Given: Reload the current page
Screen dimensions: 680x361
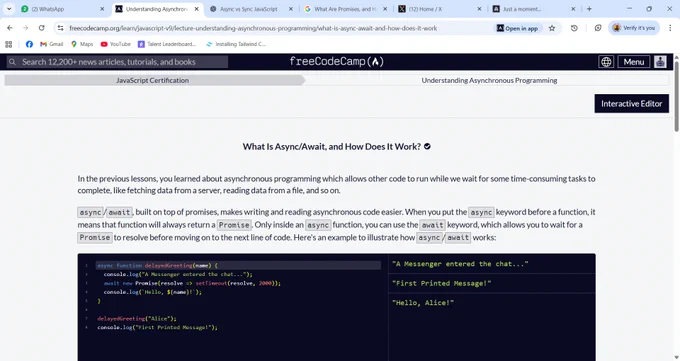Looking at the screenshot, I should (42, 28).
